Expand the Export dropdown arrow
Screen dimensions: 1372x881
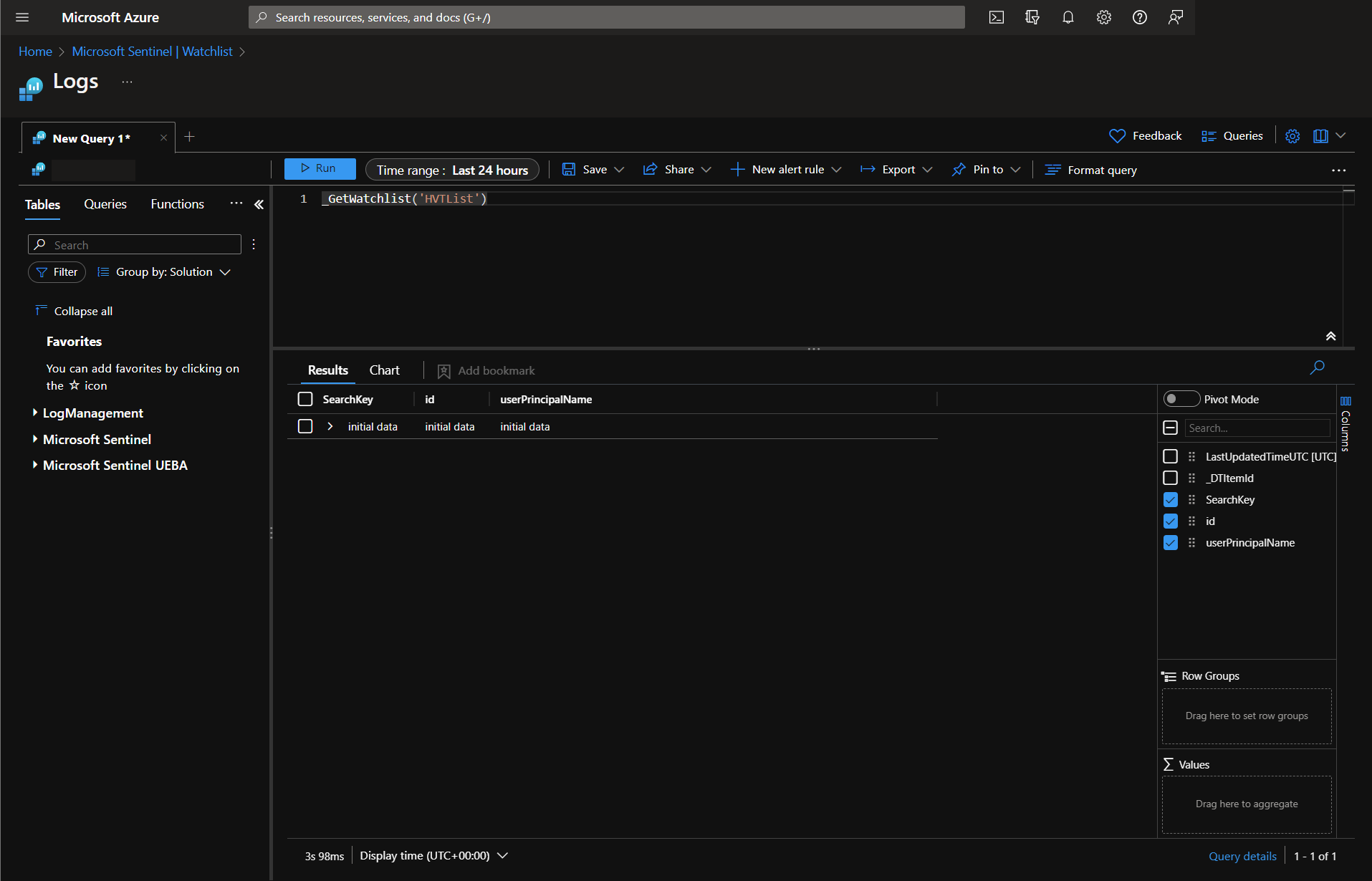point(928,170)
